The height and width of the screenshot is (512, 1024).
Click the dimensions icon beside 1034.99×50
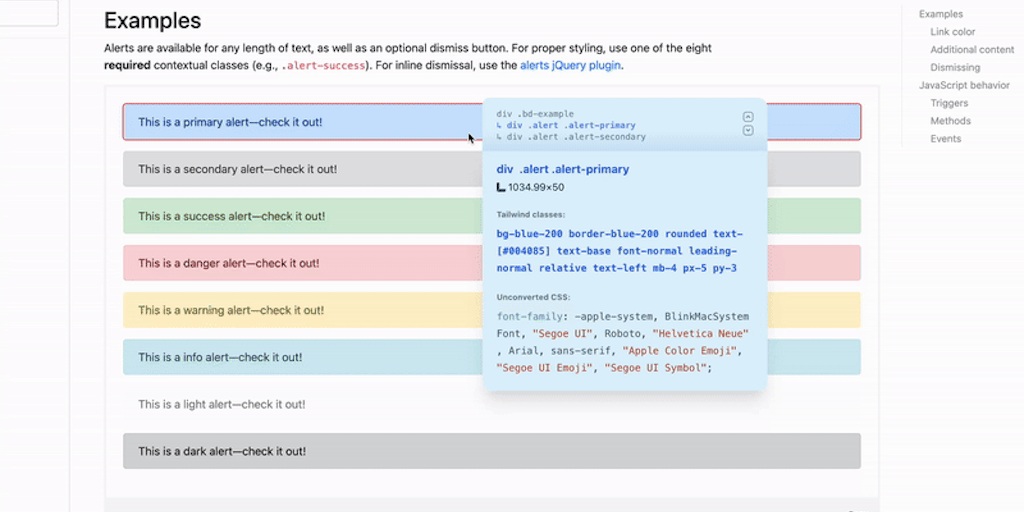pyautogui.click(x=501, y=187)
